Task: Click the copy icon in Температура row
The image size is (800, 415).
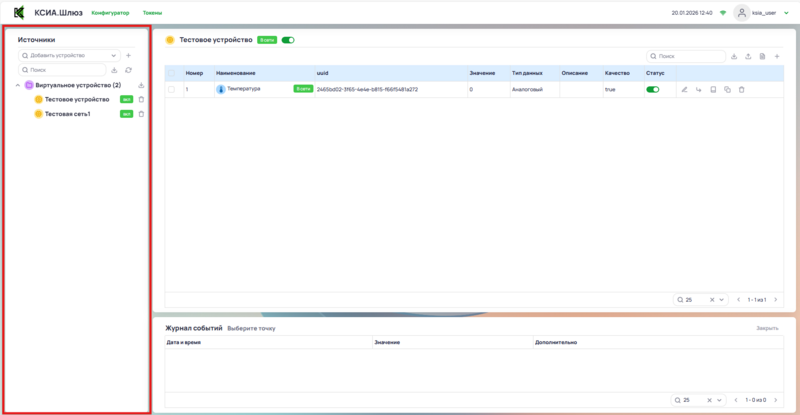Action: (727, 90)
